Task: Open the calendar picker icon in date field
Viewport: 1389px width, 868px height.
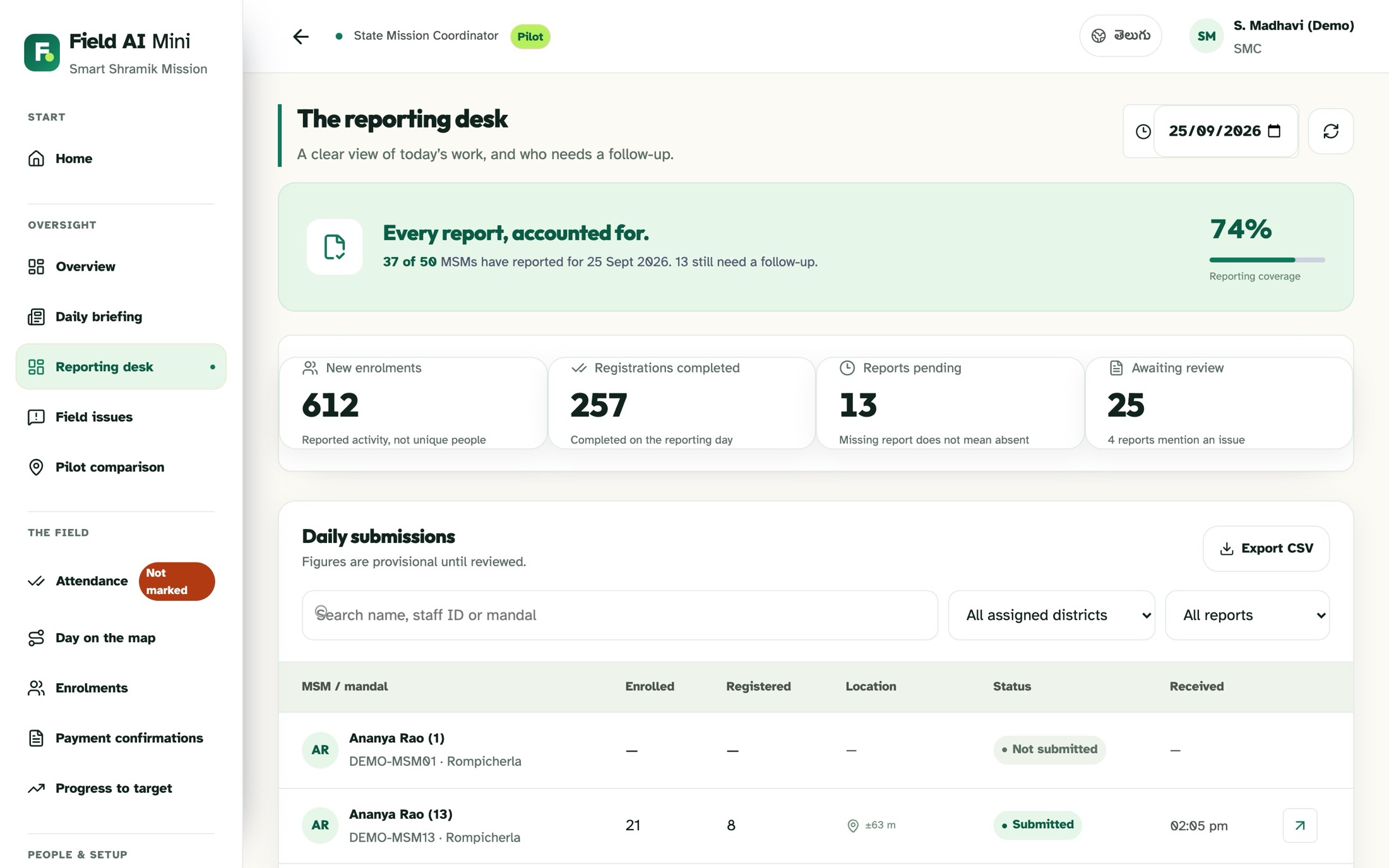Action: pos(1274,131)
